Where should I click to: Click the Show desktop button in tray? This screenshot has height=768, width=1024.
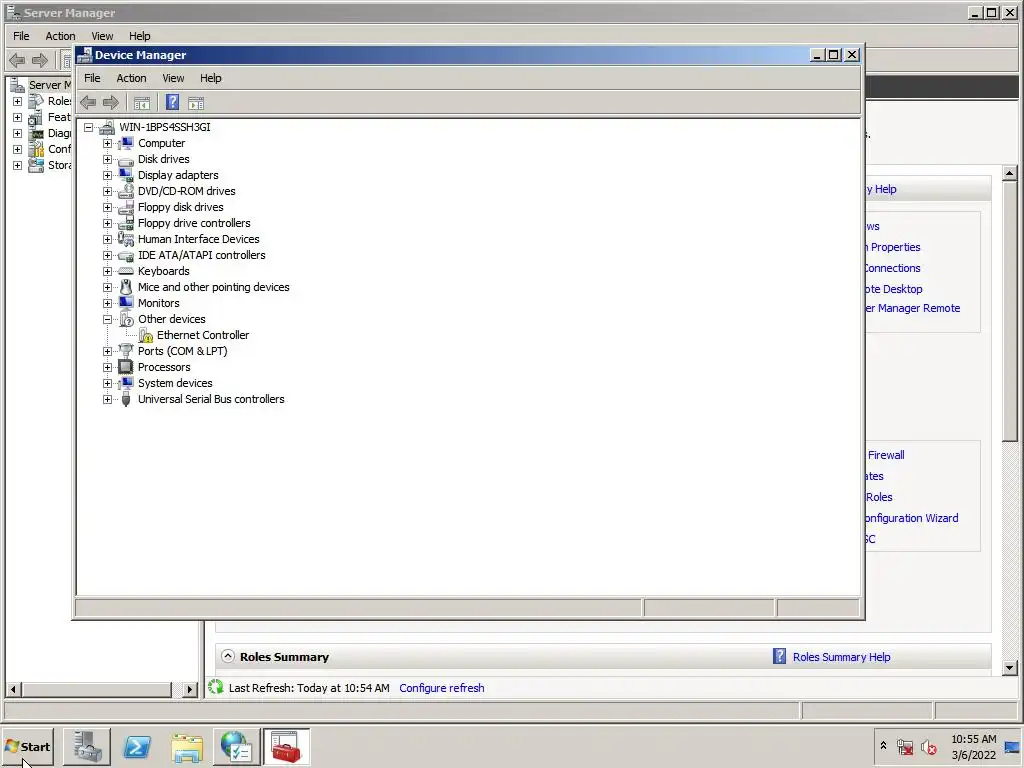(1012, 746)
